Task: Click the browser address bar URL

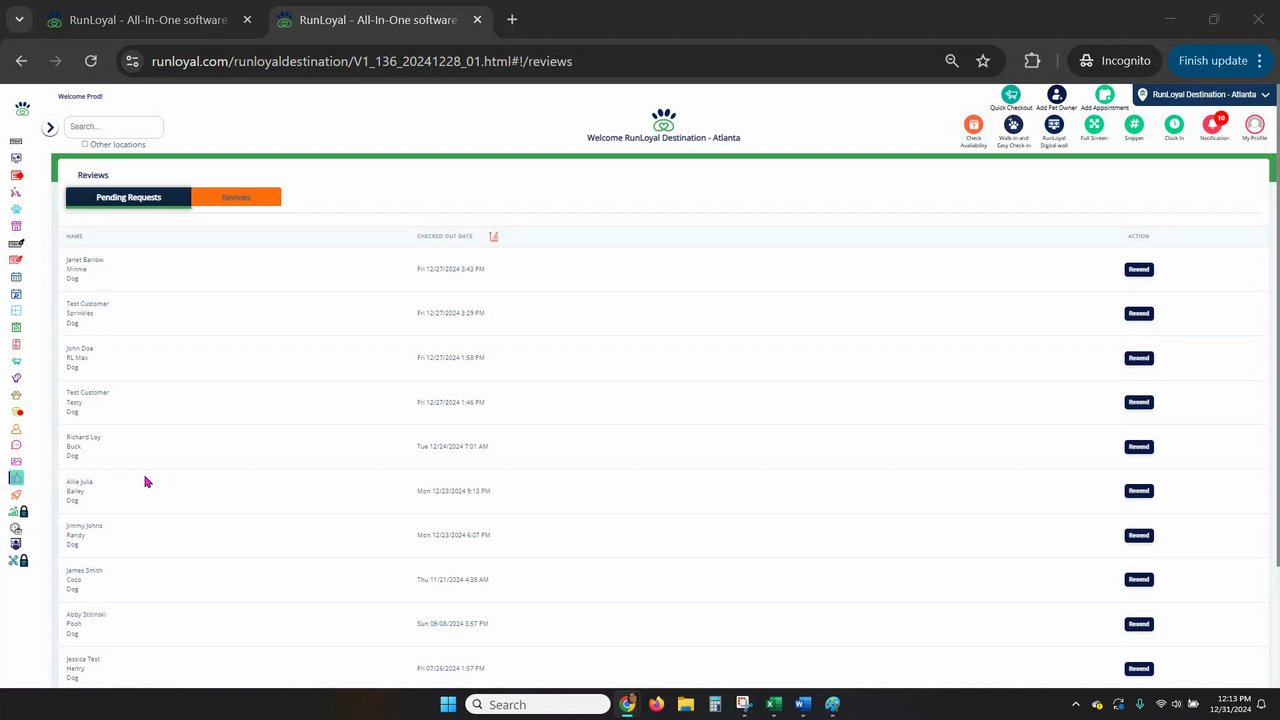Action: (362, 61)
